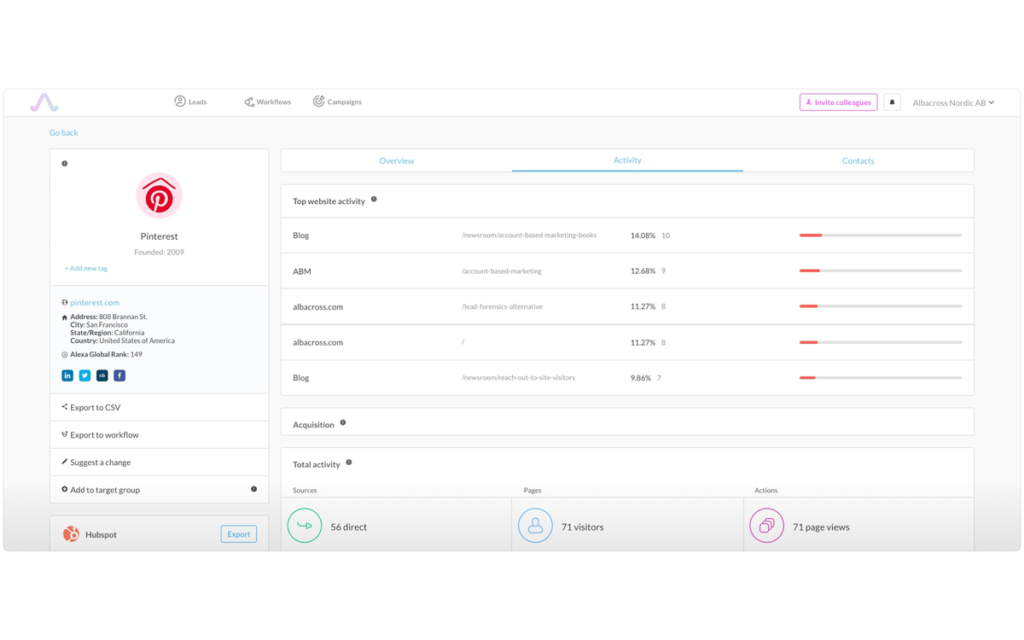
Task: Open Pinterest's Facebook profile icon
Action: click(120, 376)
